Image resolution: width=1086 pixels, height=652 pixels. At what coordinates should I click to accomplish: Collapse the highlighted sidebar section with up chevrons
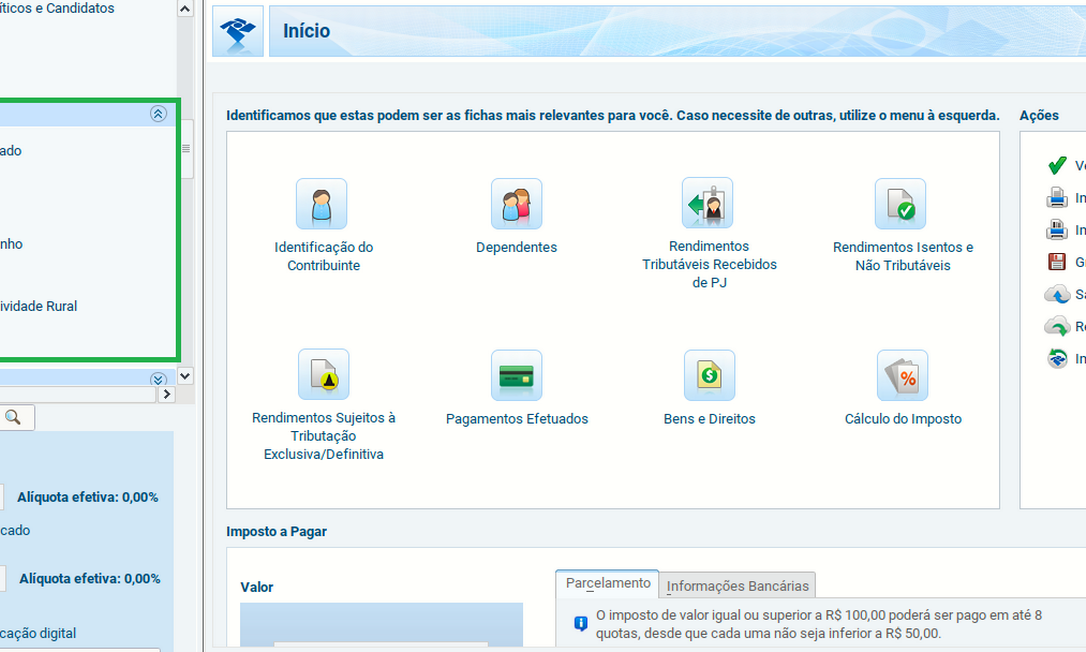tap(158, 114)
